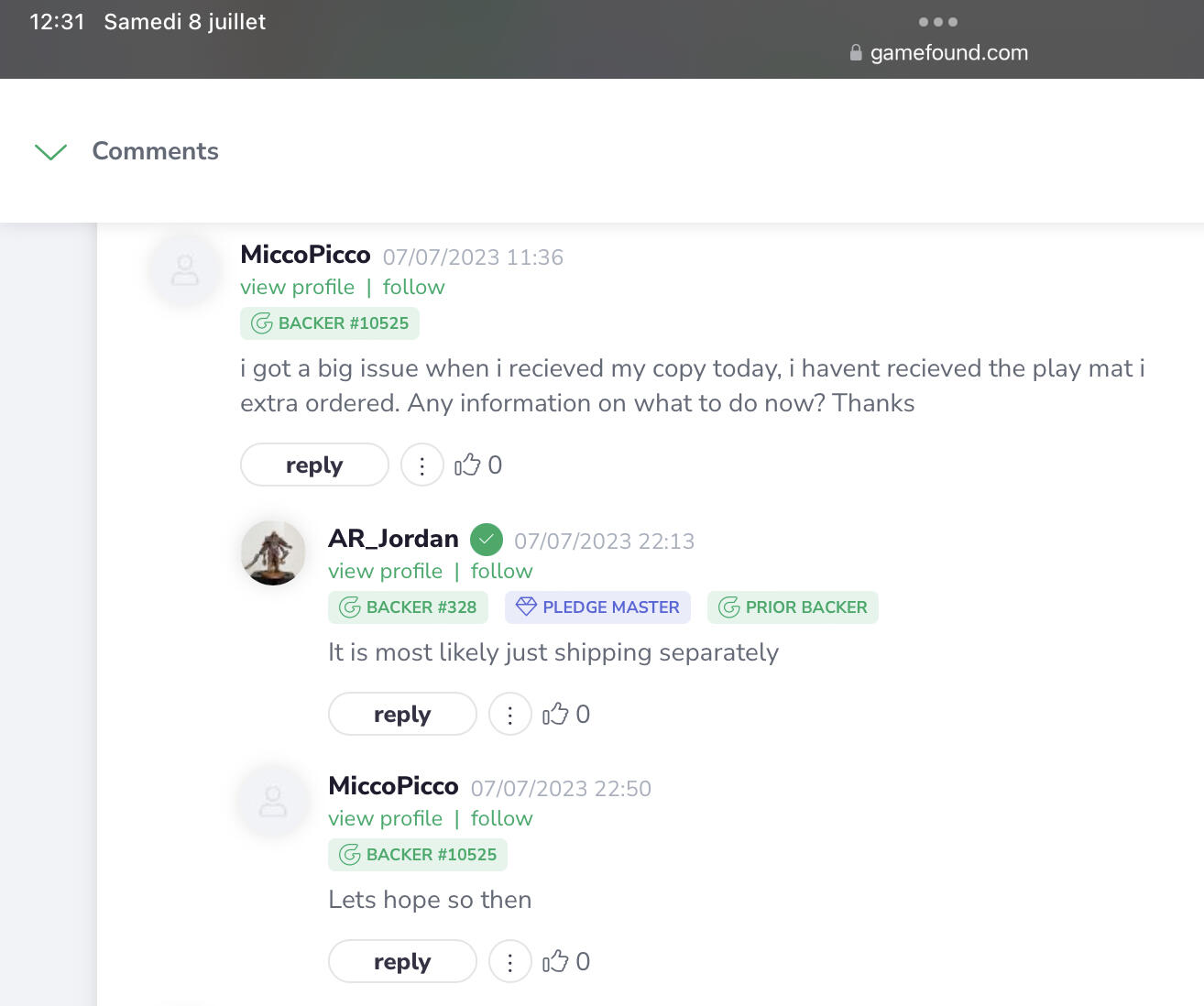Tap the three-dot menu above the address bar
This screenshot has width=1204, height=1006.
click(x=937, y=22)
